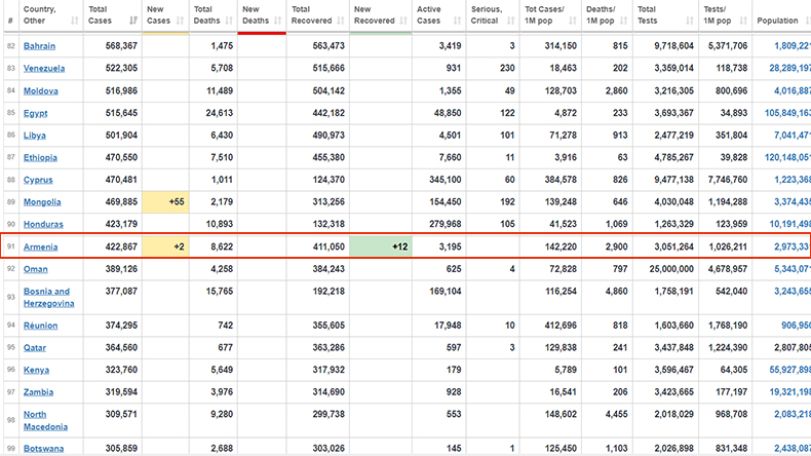Open North Macedonia country link

point(45,420)
